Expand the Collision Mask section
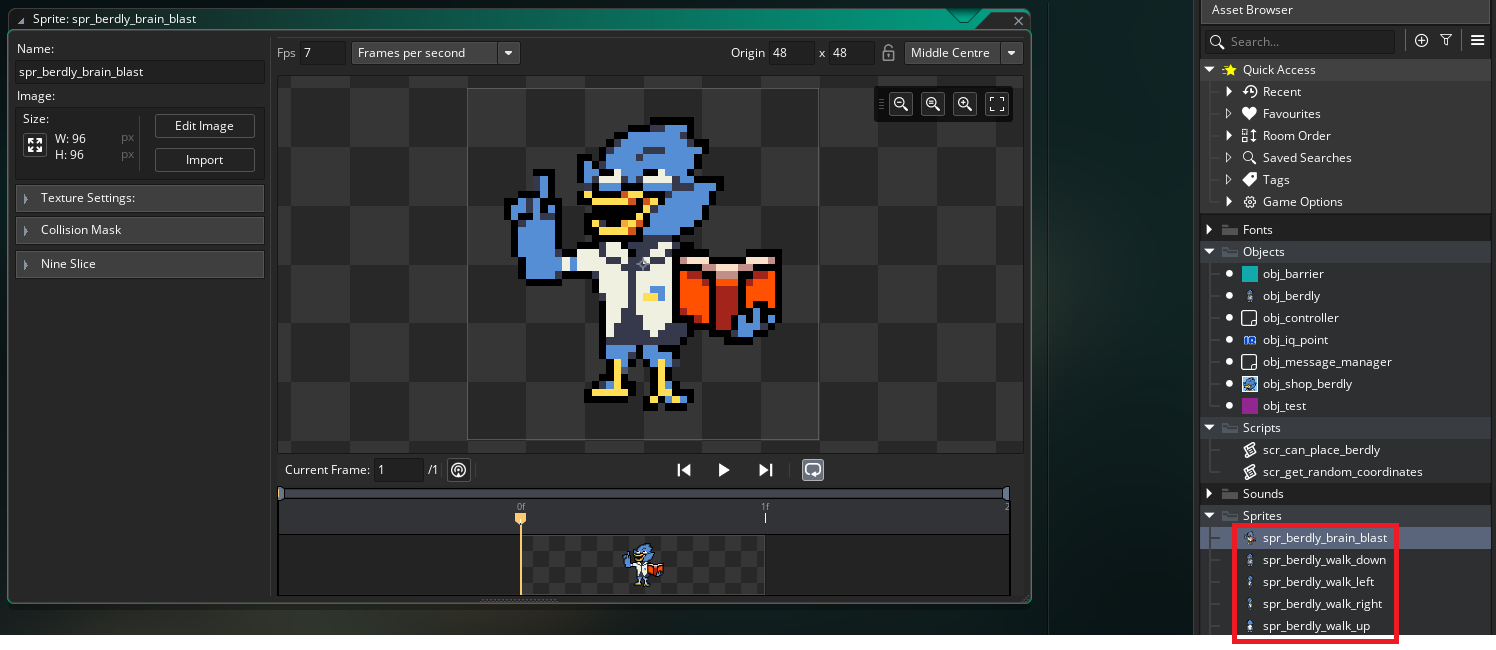 (x=140, y=230)
